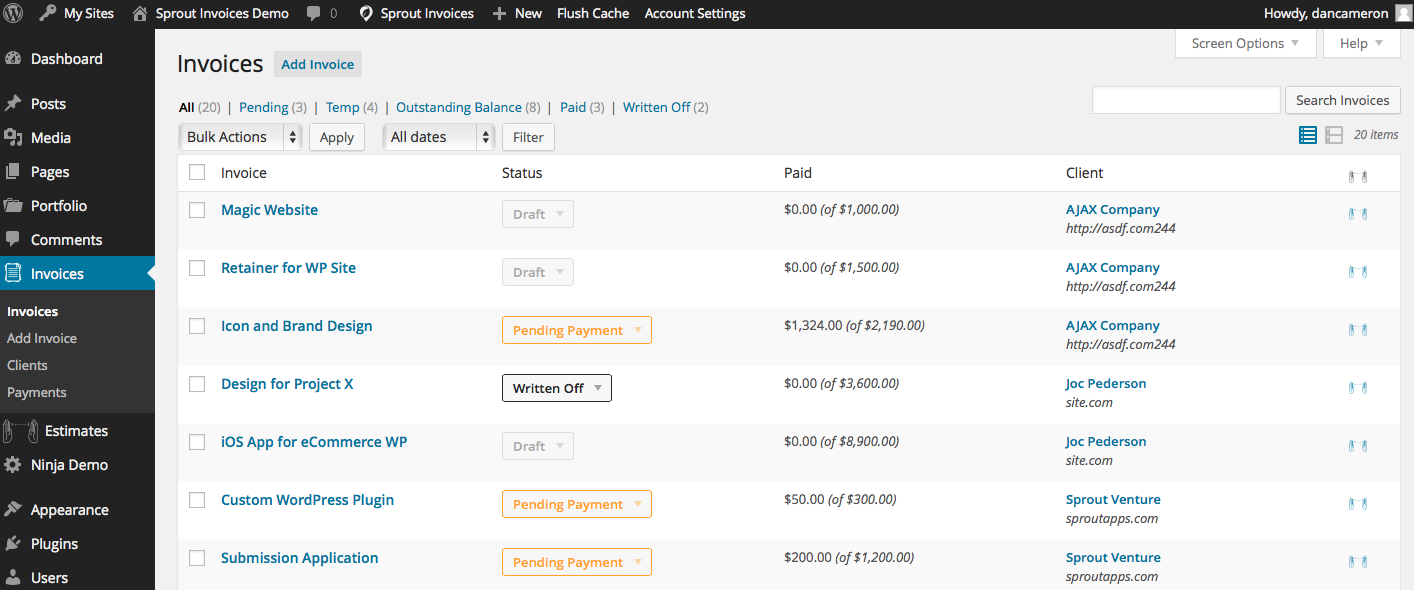
Task: Click the Plugins icon in sidebar
Action: 14,544
